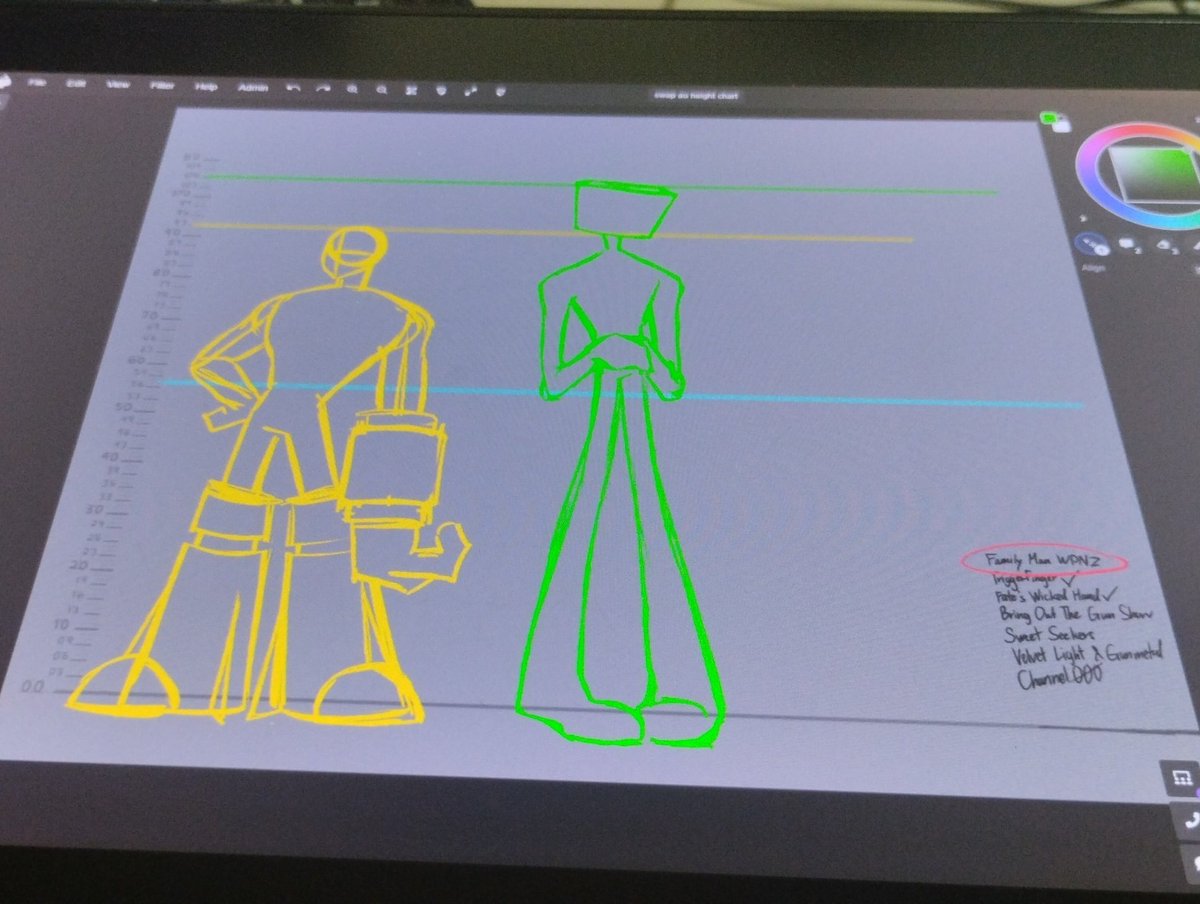Click 'Bring Out The Gun Show' text
The image size is (1200, 904).
click(1076, 613)
